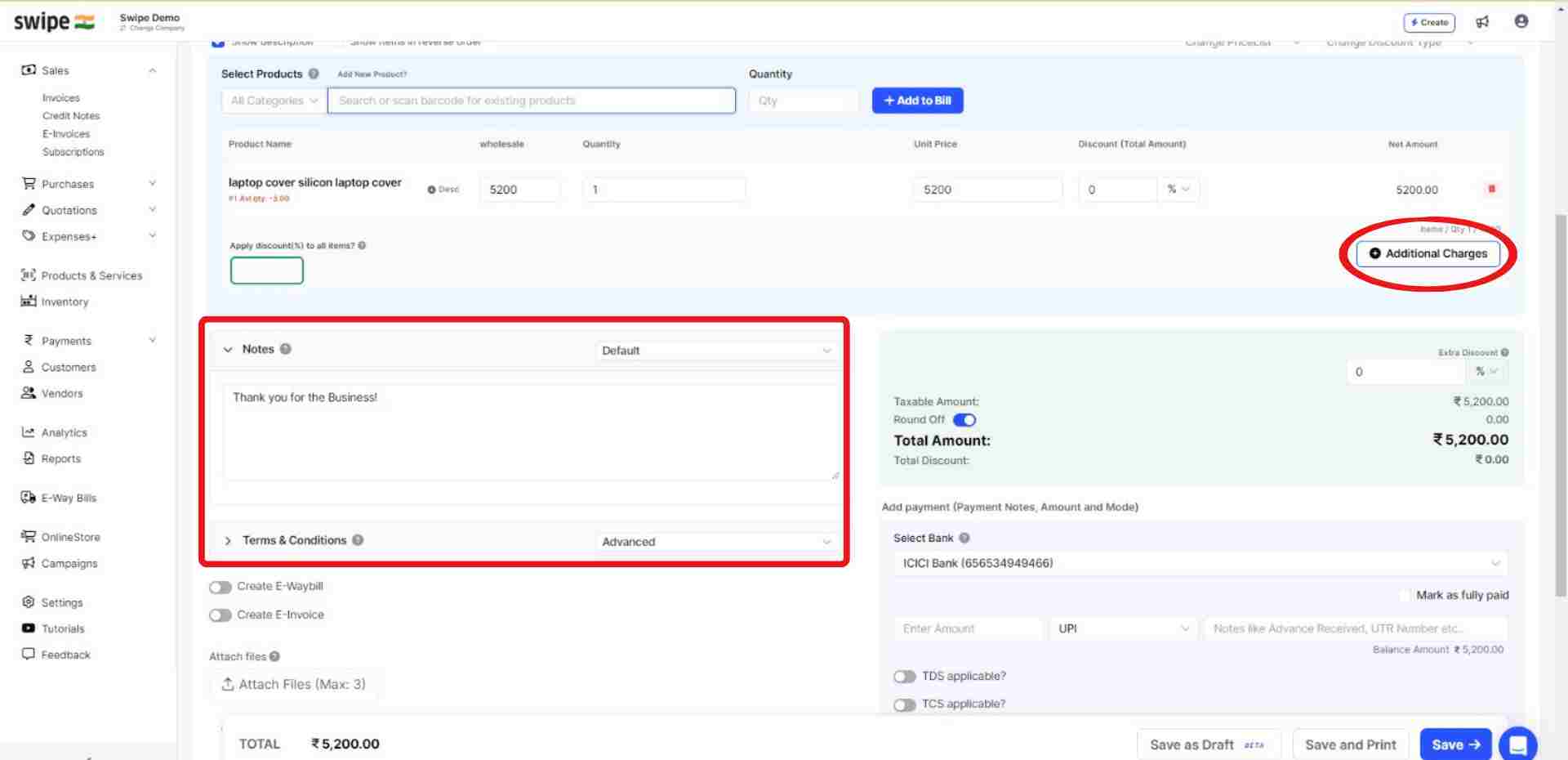1568x760 pixels.
Task: Toggle the Round Off switch
Action: click(964, 420)
